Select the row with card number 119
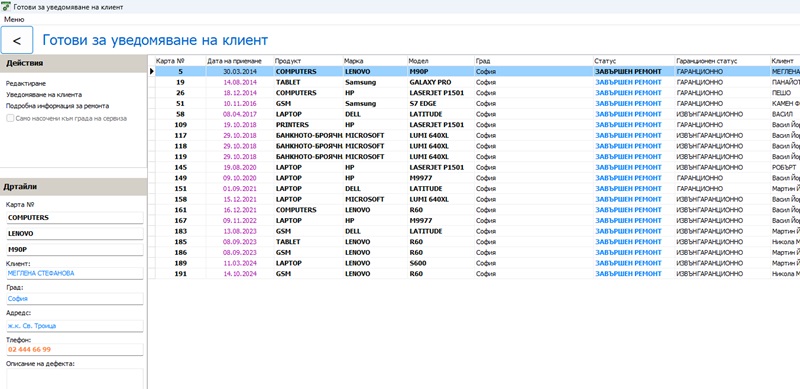Screen dimensions: 800x389 pos(474,157)
